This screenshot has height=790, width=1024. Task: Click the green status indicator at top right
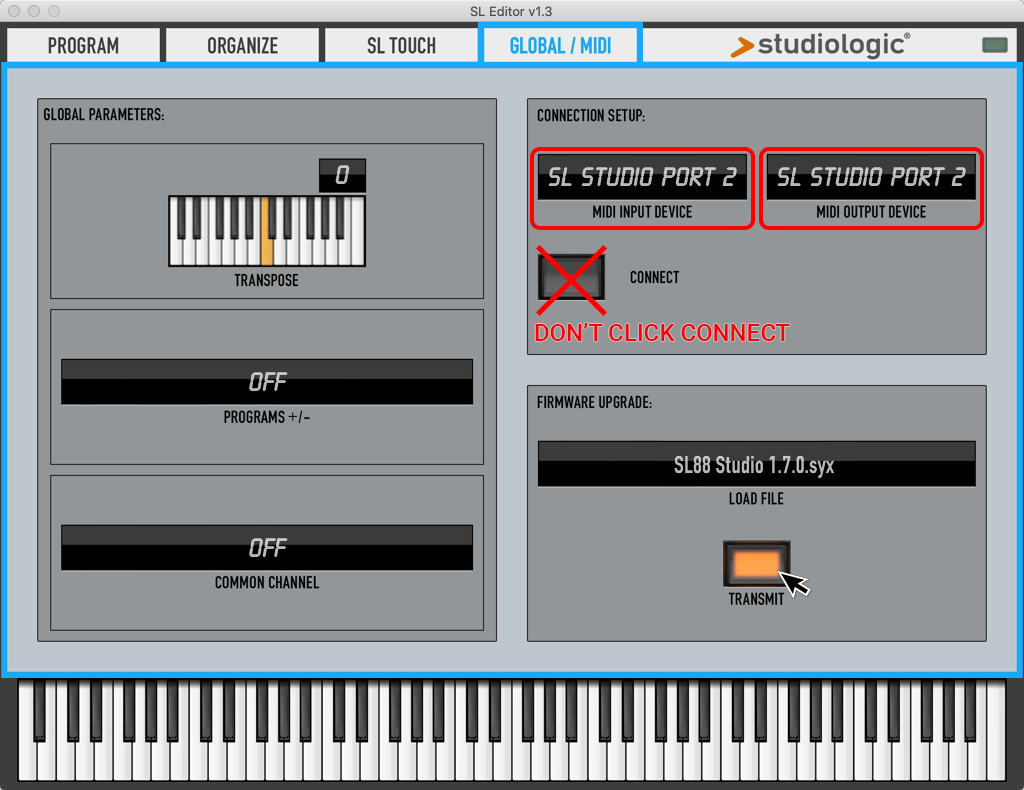click(x=995, y=45)
